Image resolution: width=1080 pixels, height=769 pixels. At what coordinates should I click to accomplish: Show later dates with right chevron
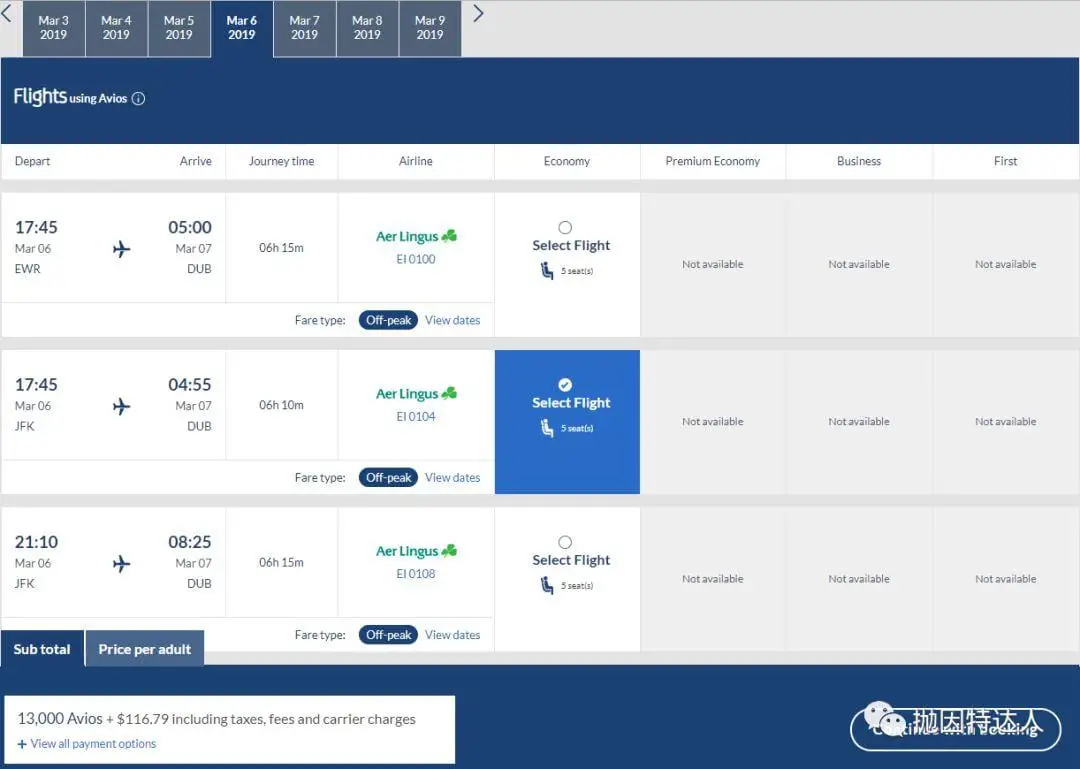(x=478, y=14)
